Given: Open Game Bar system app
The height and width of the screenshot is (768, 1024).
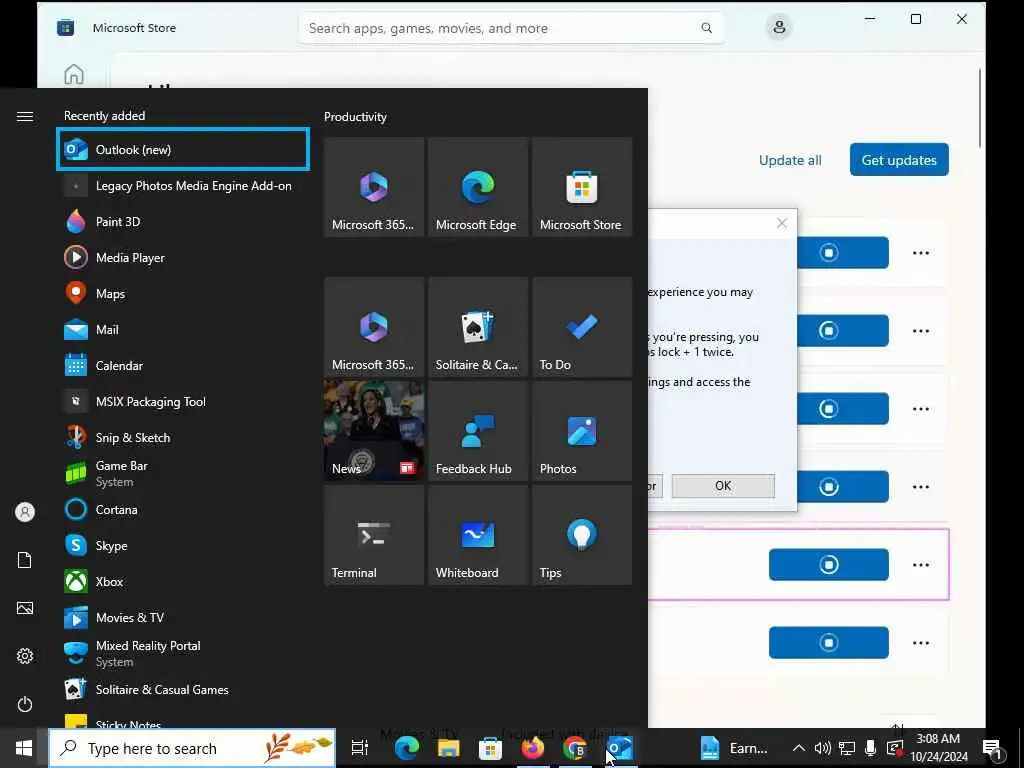Looking at the screenshot, I should point(183,473).
